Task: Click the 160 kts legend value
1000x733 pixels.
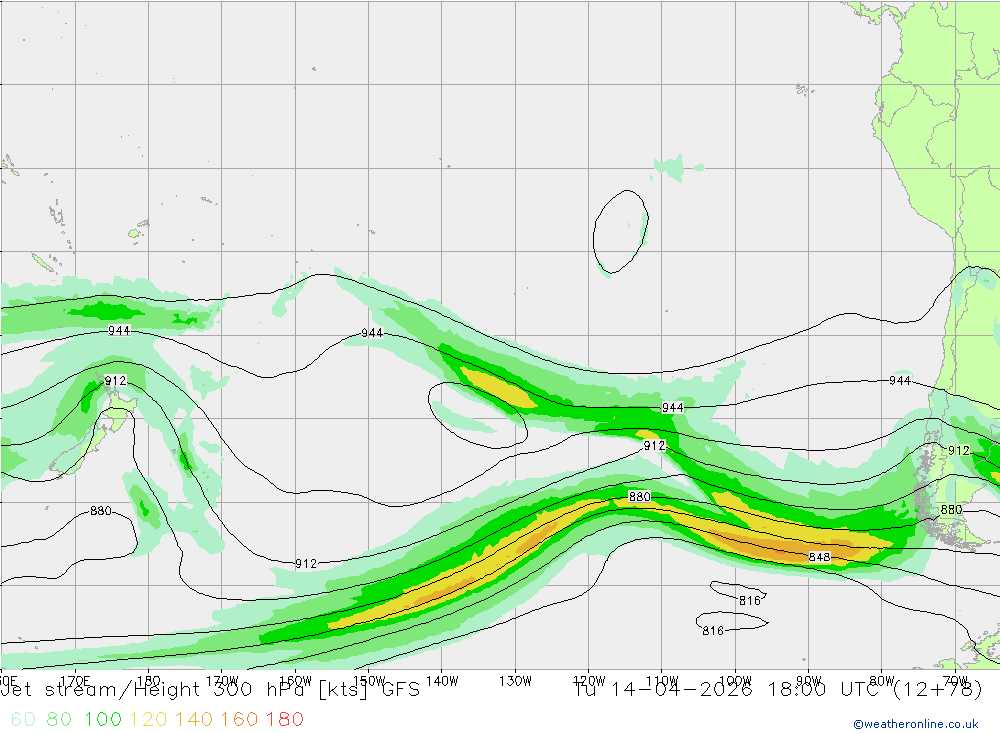Action: coord(239,720)
